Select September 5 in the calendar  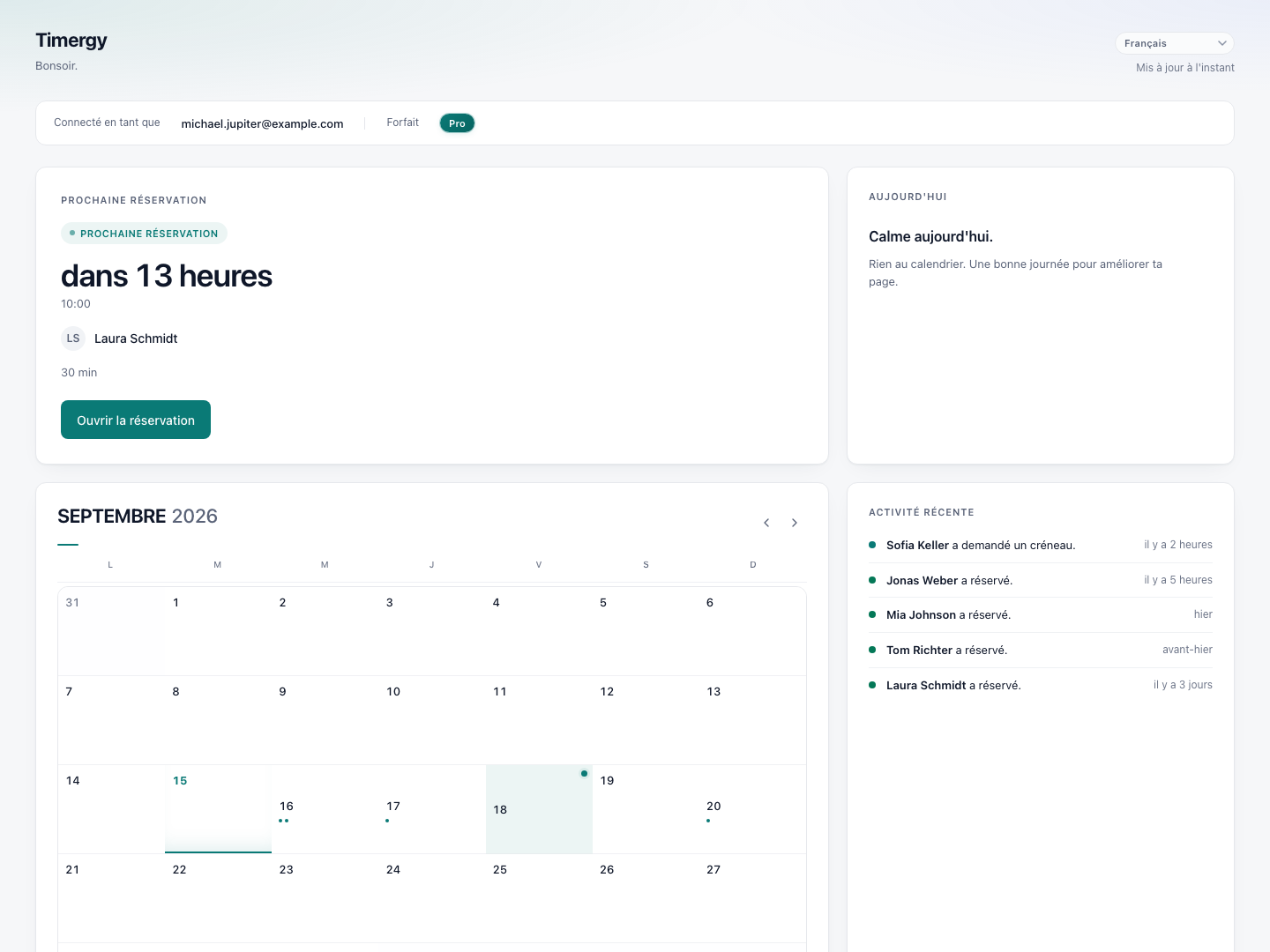(x=646, y=631)
